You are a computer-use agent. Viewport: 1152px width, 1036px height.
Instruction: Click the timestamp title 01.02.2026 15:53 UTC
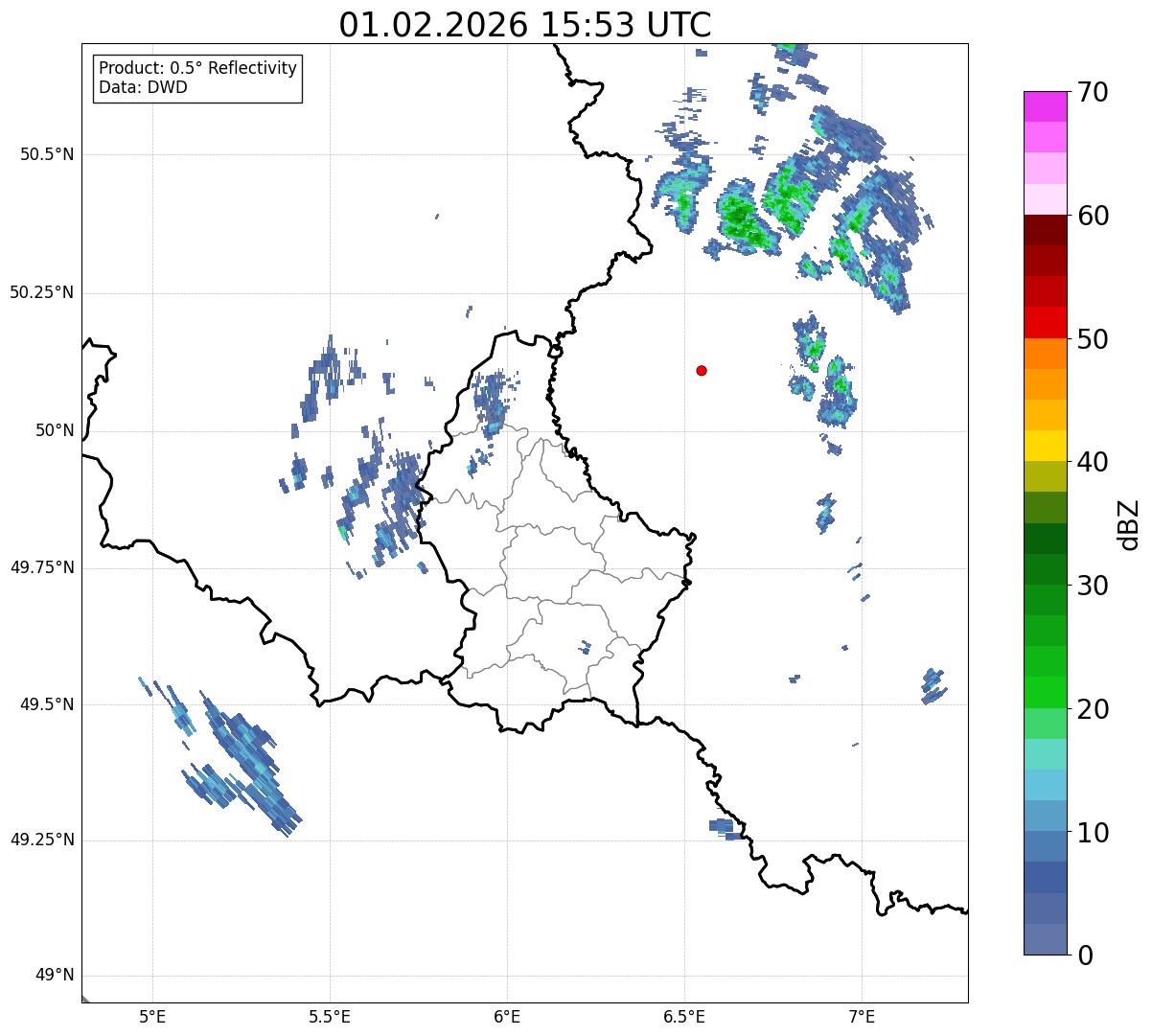525,25
